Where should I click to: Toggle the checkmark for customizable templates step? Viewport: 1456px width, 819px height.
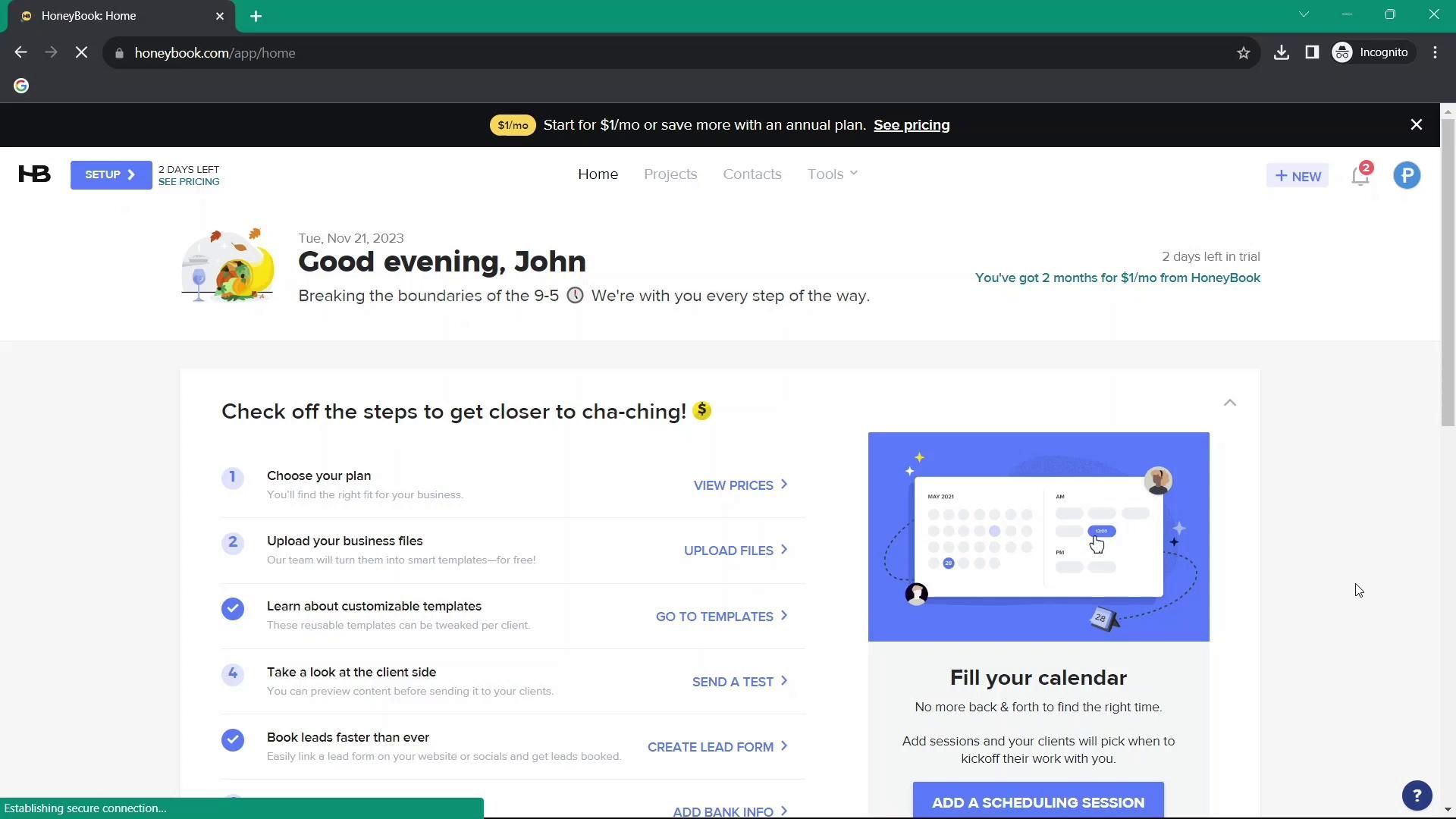tap(233, 609)
